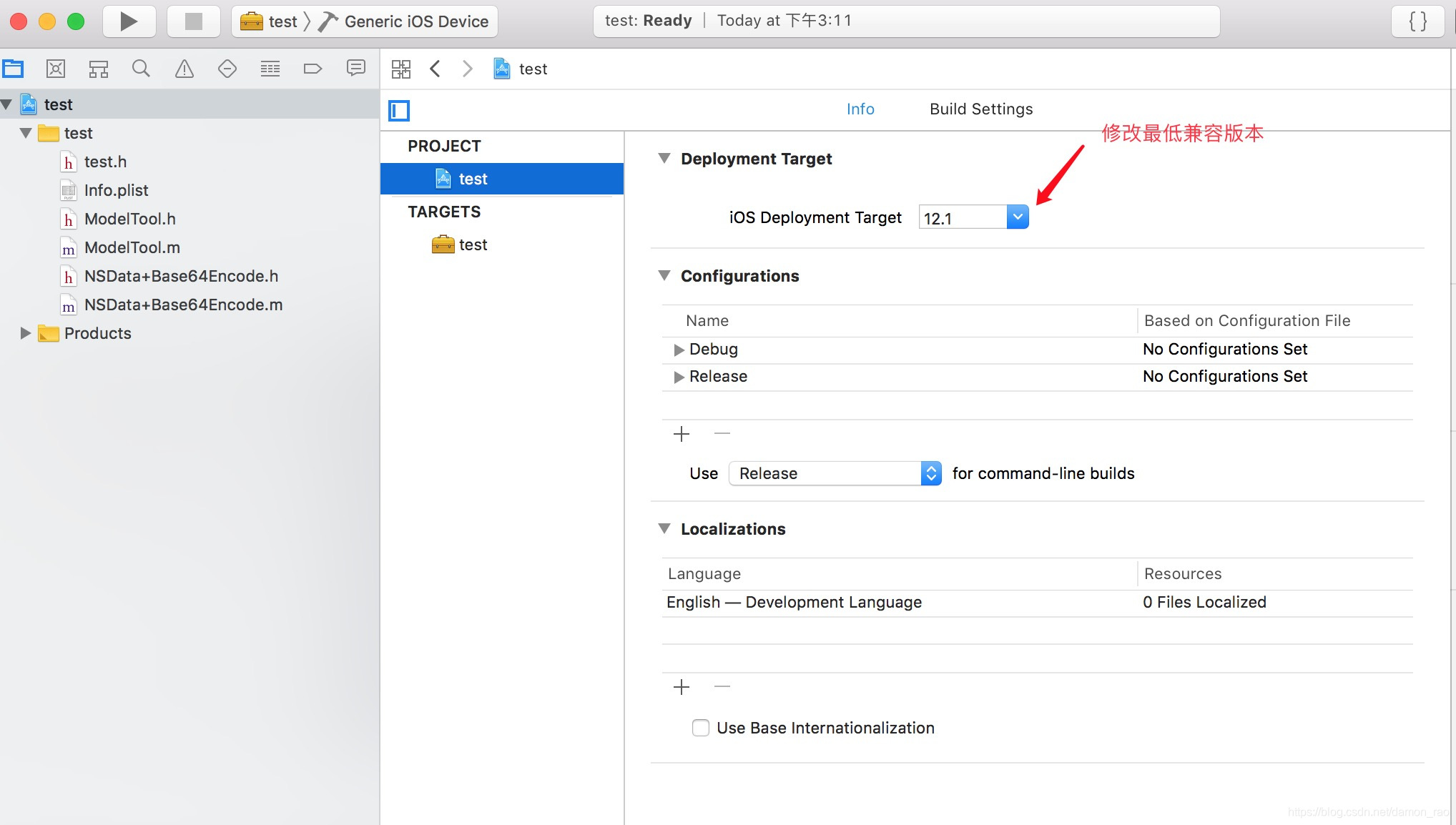Open the Test navigator diamond icon
The height and width of the screenshot is (825, 1456).
[x=227, y=69]
